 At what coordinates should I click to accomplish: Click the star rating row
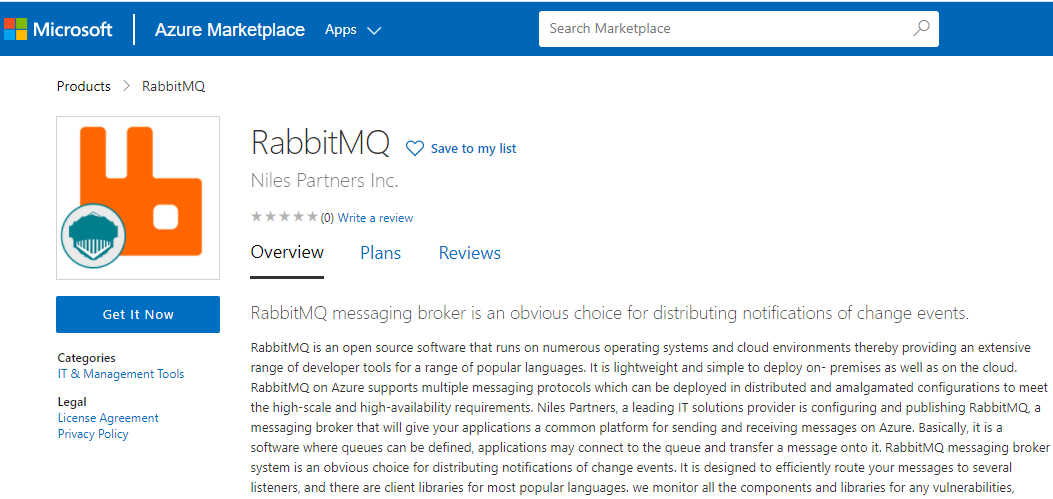click(x=284, y=217)
